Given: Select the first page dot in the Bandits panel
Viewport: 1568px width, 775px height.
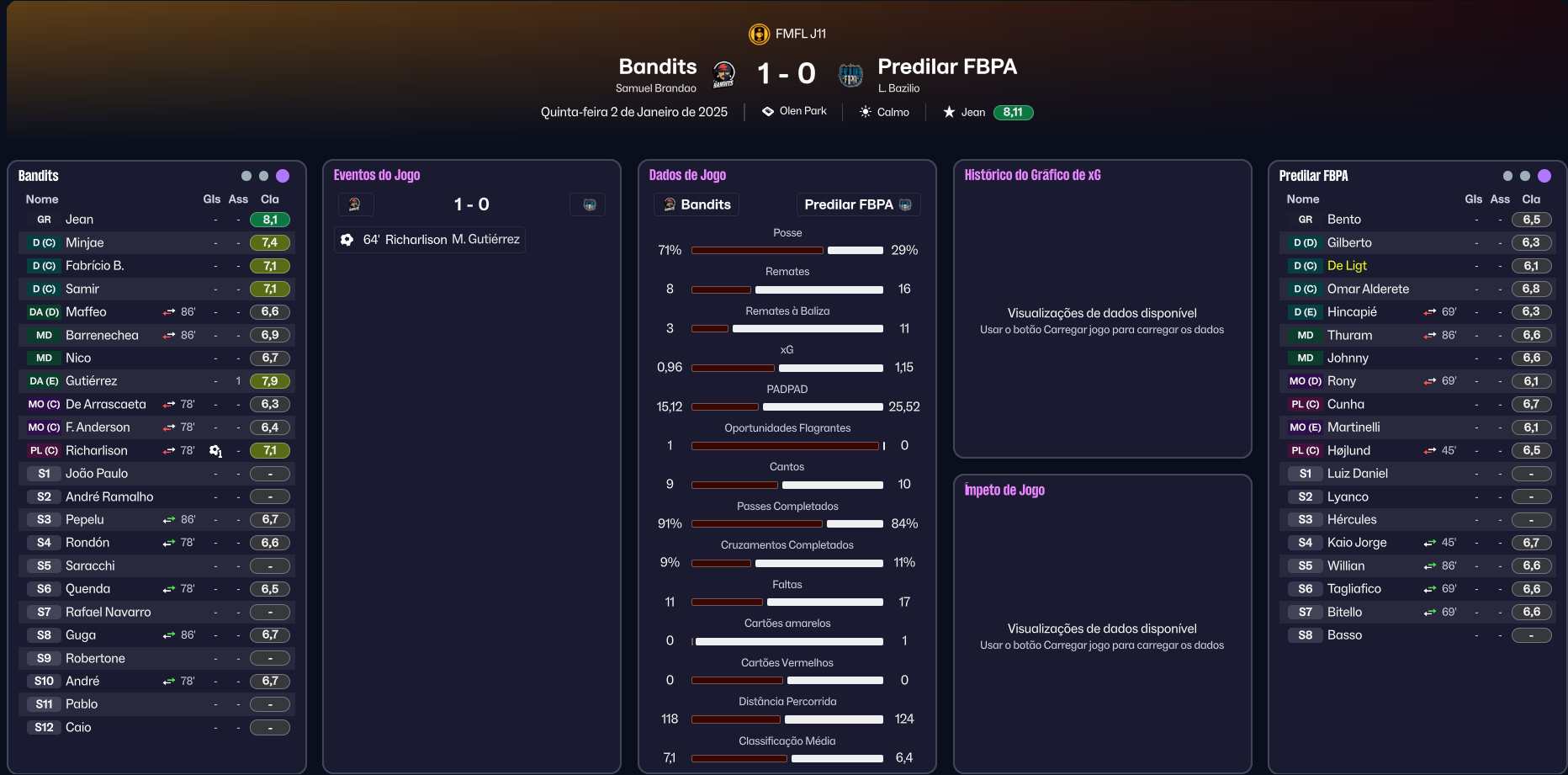Looking at the screenshot, I should point(246,176).
